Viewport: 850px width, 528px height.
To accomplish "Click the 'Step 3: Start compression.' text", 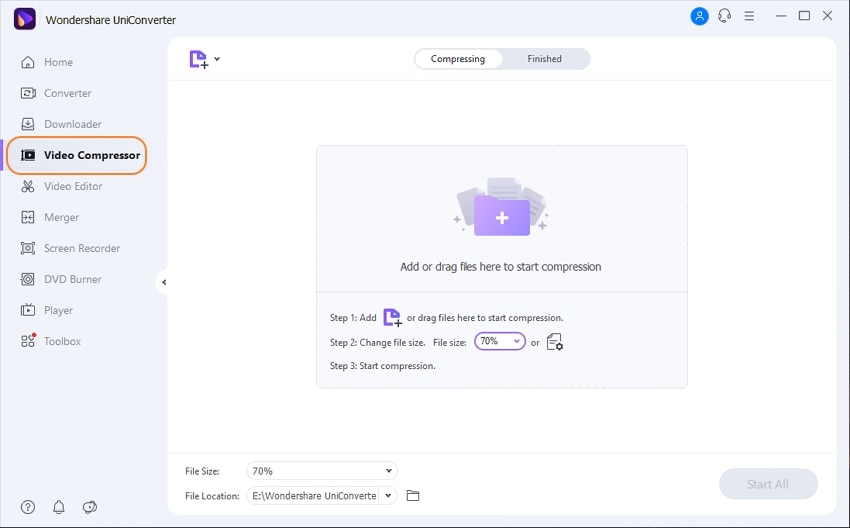I will pos(383,366).
